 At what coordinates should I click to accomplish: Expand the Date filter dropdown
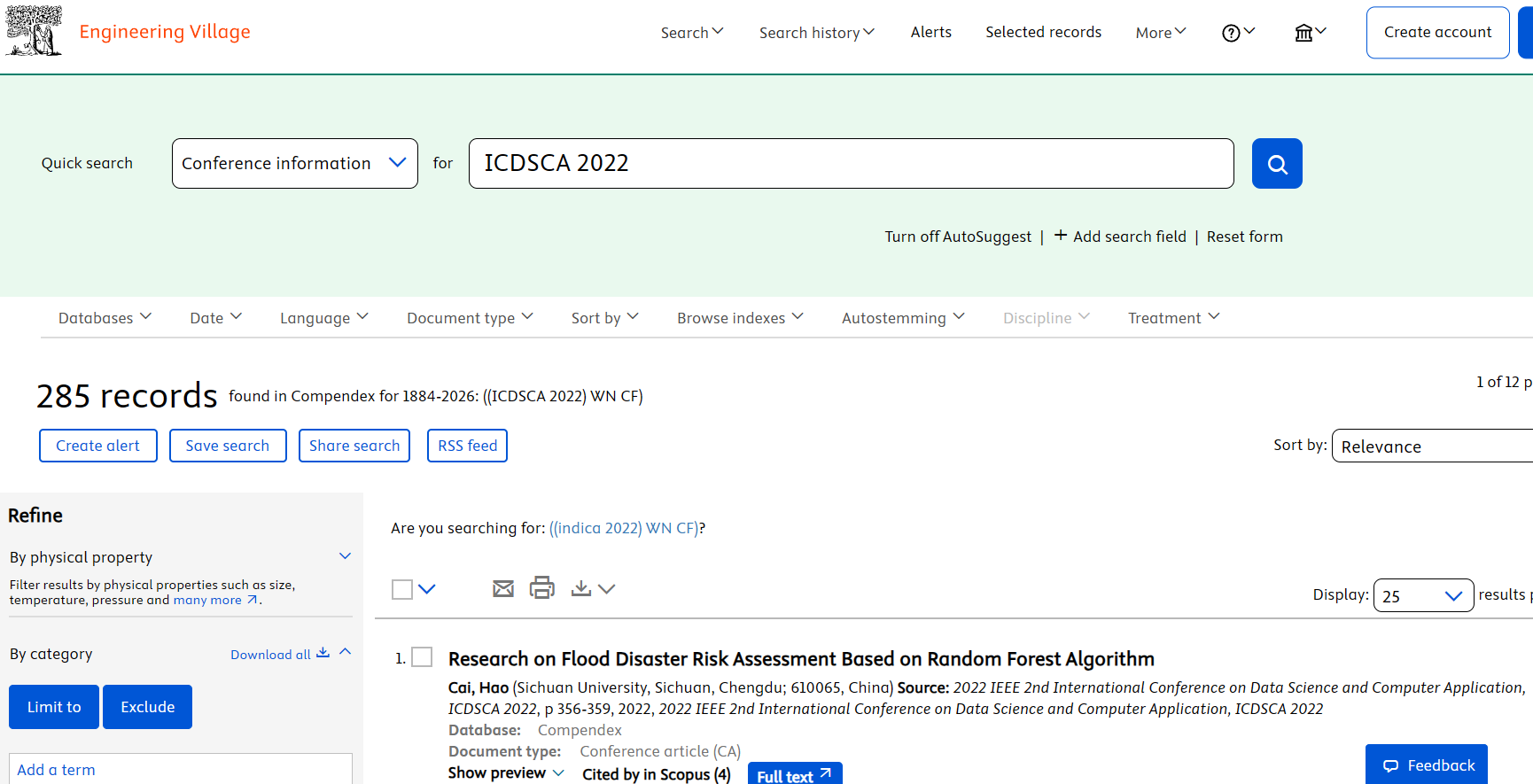pos(215,318)
